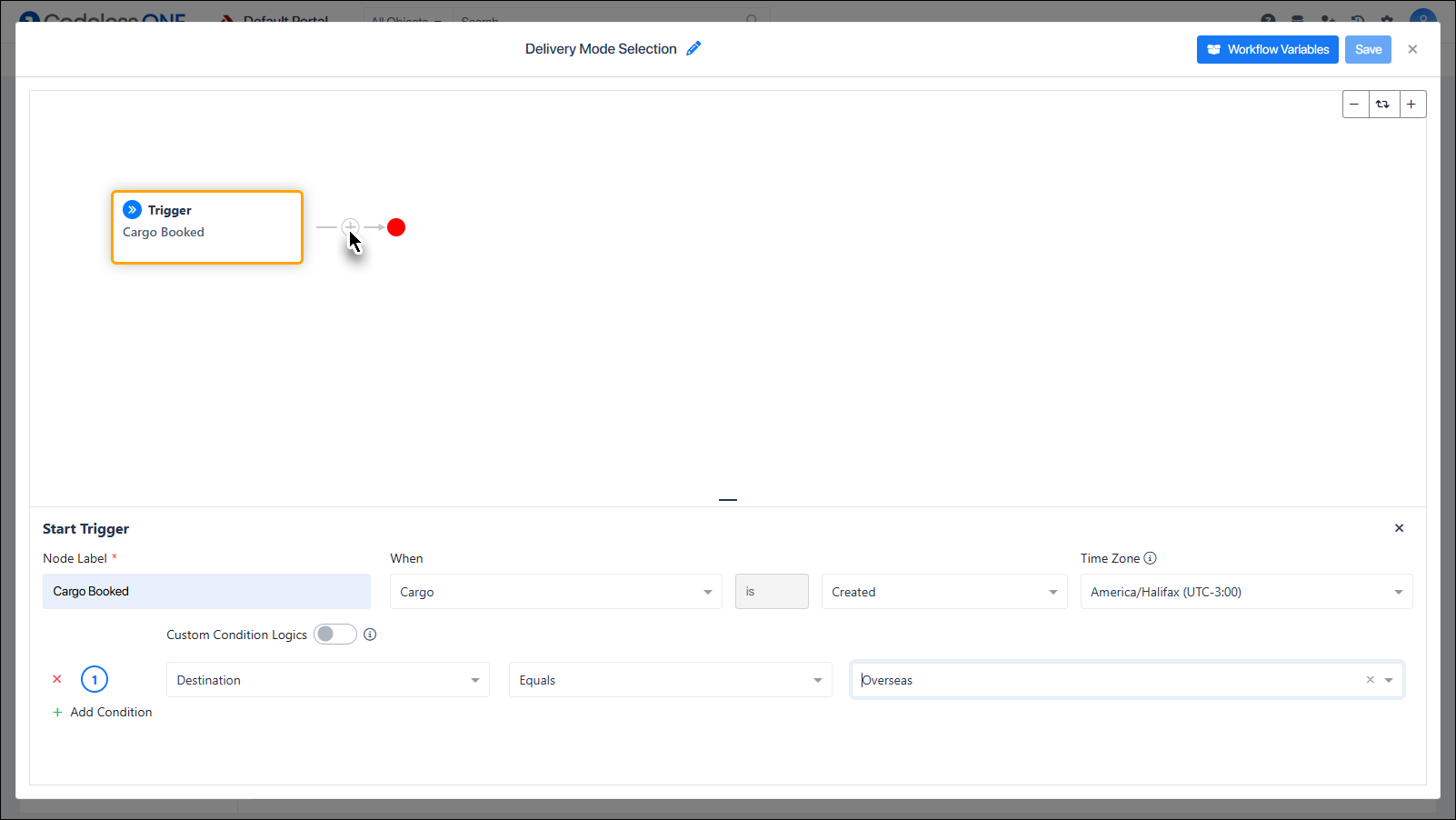The height and width of the screenshot is (820, 1456).
Task: Close the Delivery Mode Selection dialog
Action: tap(1412, 49)
